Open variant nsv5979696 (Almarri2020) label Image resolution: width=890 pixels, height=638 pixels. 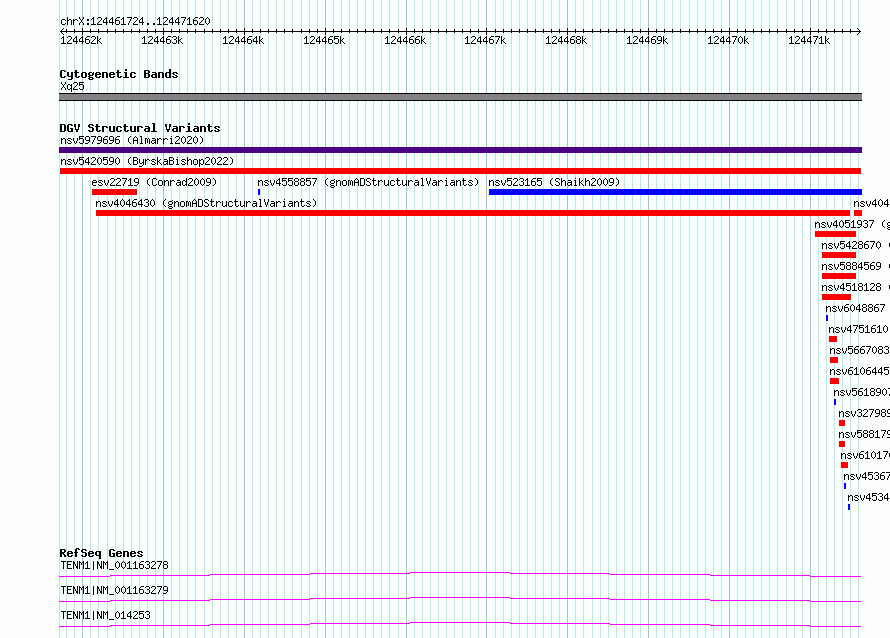click(132, 140)
